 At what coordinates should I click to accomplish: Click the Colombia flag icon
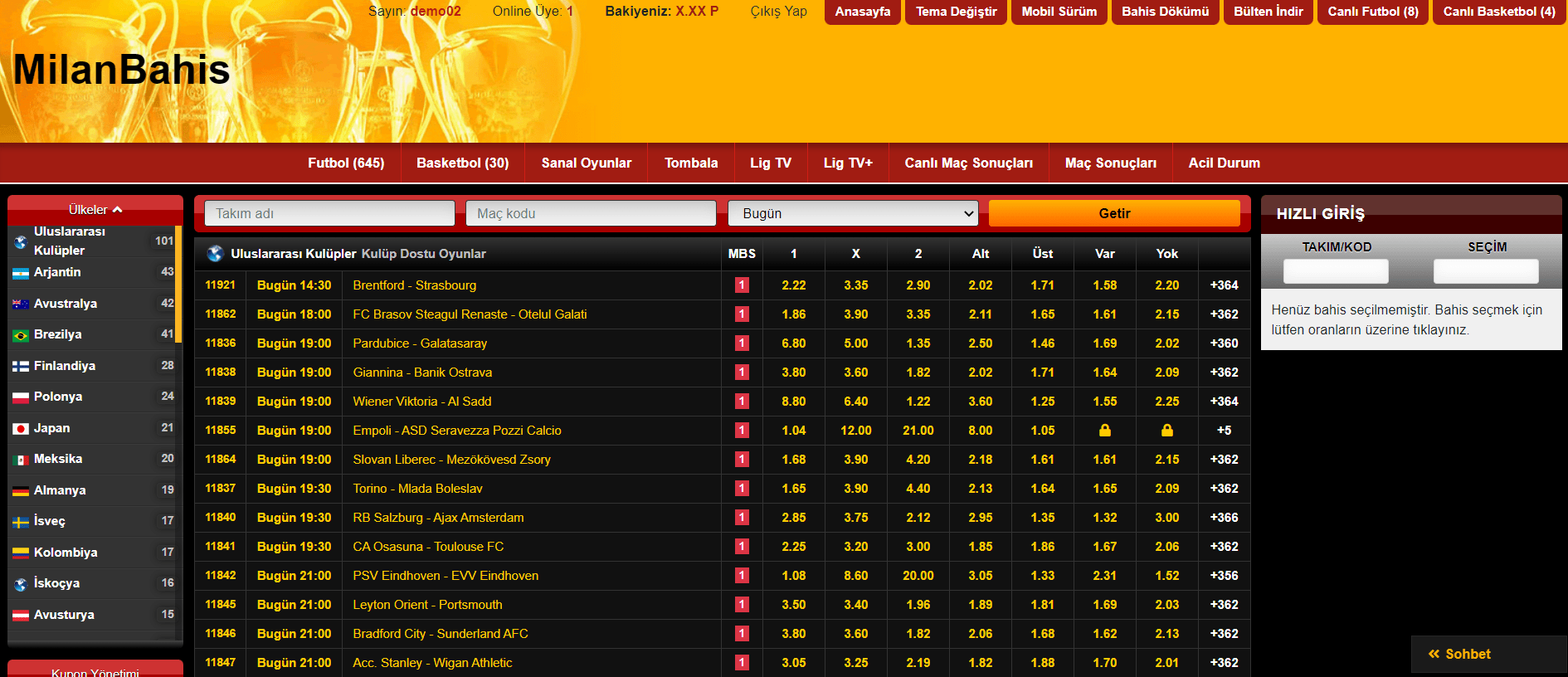click(21, 553)
